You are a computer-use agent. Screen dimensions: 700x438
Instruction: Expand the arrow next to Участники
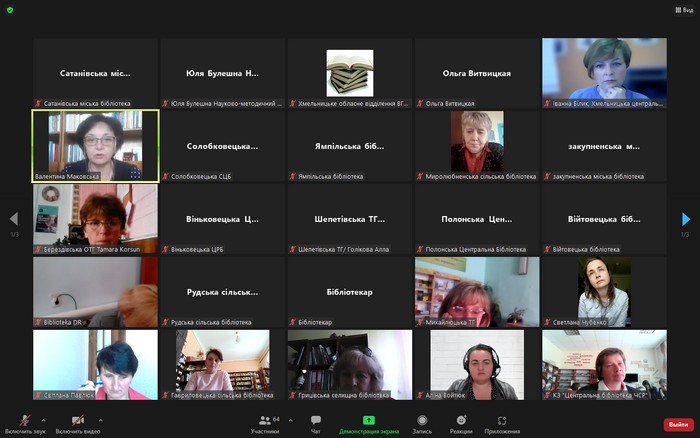pos(291,420)
